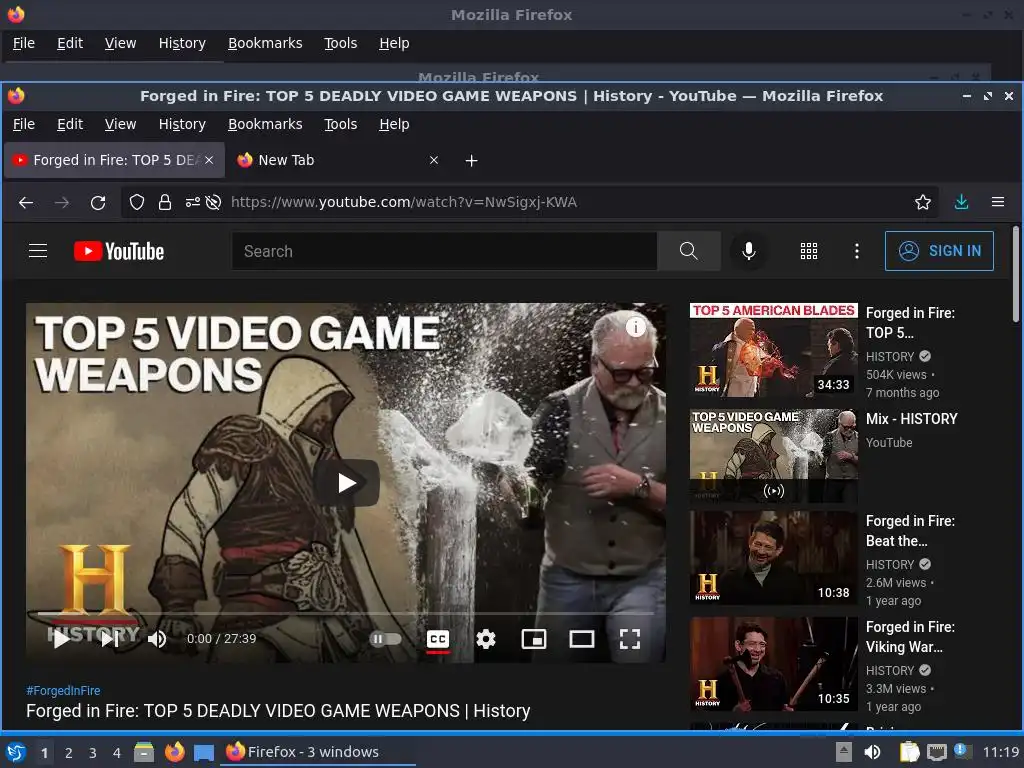The height and width of the screenshot is (768, 1024).
Task: Launch Firefox from the taskbar quick launcher
Action: click(174, 752)
